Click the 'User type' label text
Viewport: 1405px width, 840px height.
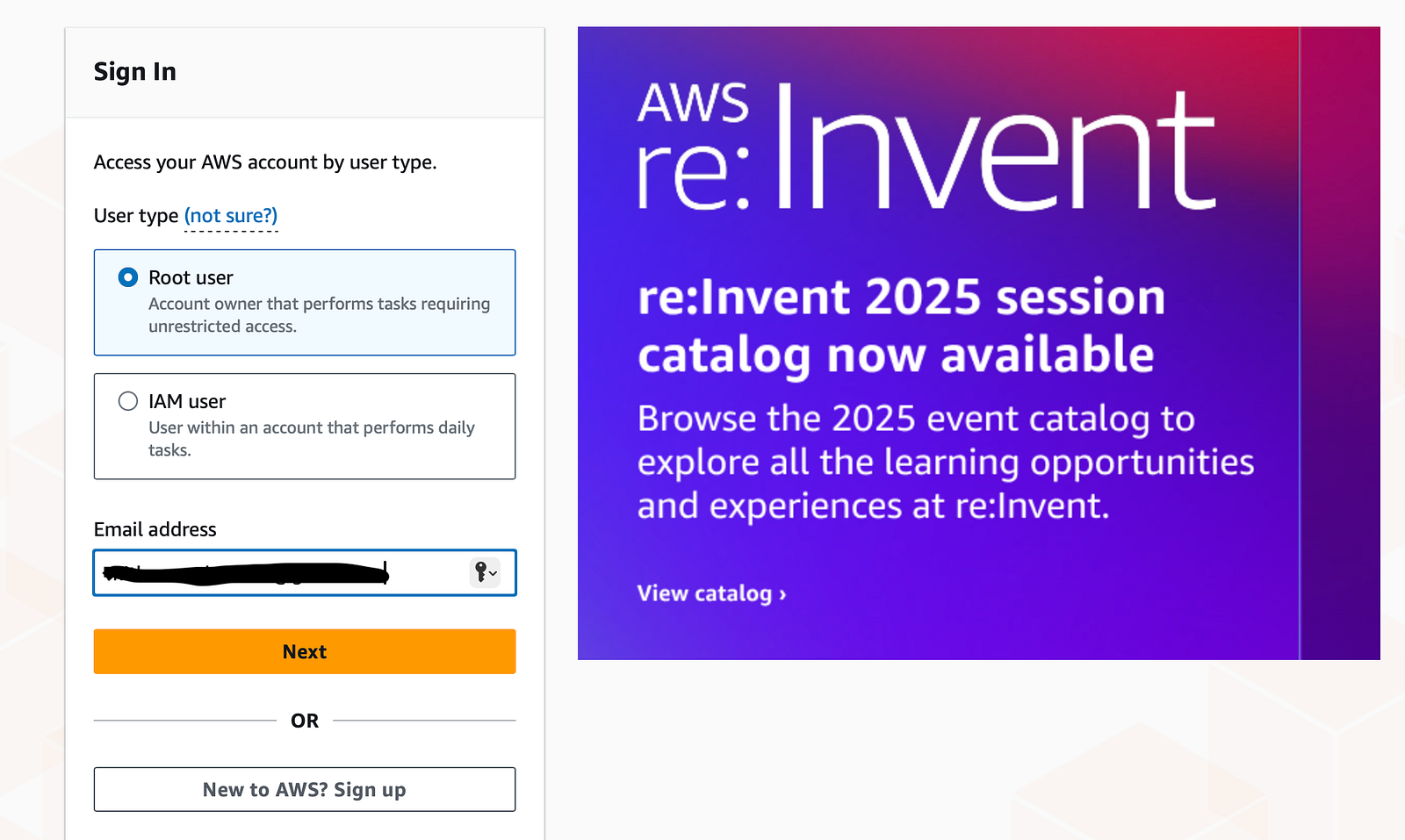point(136,216)
